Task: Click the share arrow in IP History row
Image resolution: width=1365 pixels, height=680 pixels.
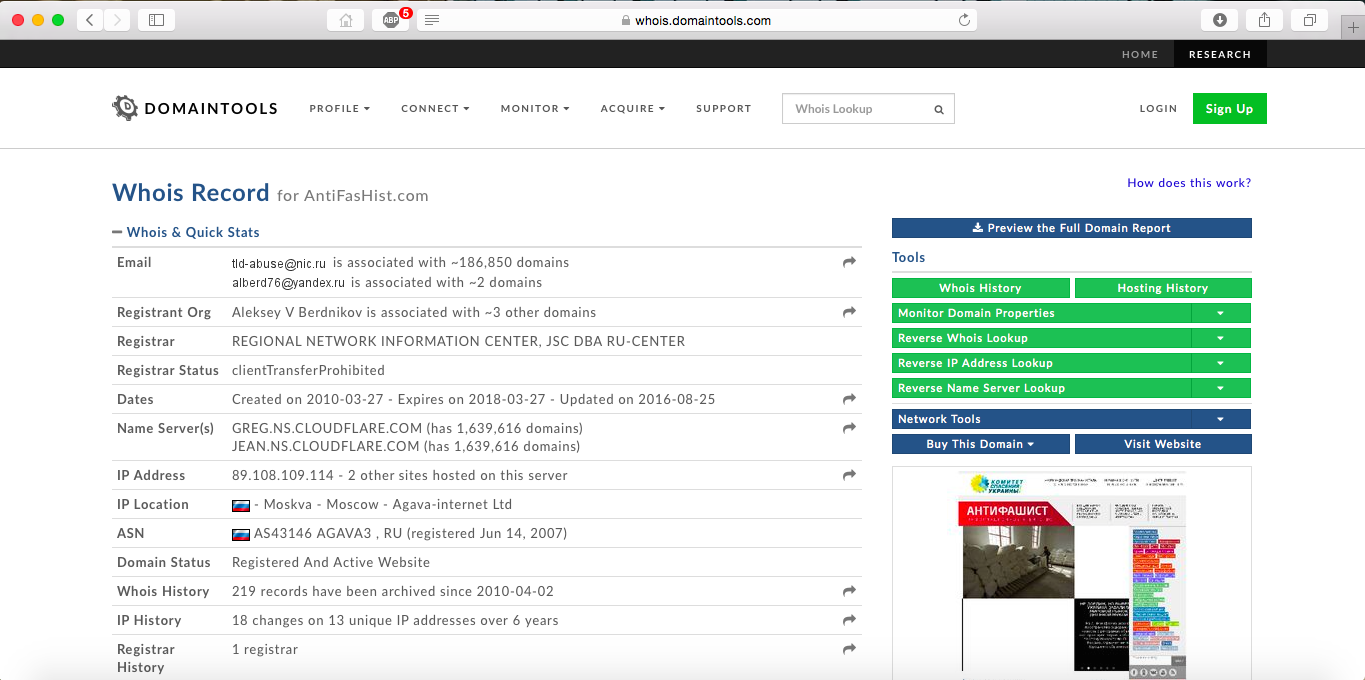Action: [849, 620]
